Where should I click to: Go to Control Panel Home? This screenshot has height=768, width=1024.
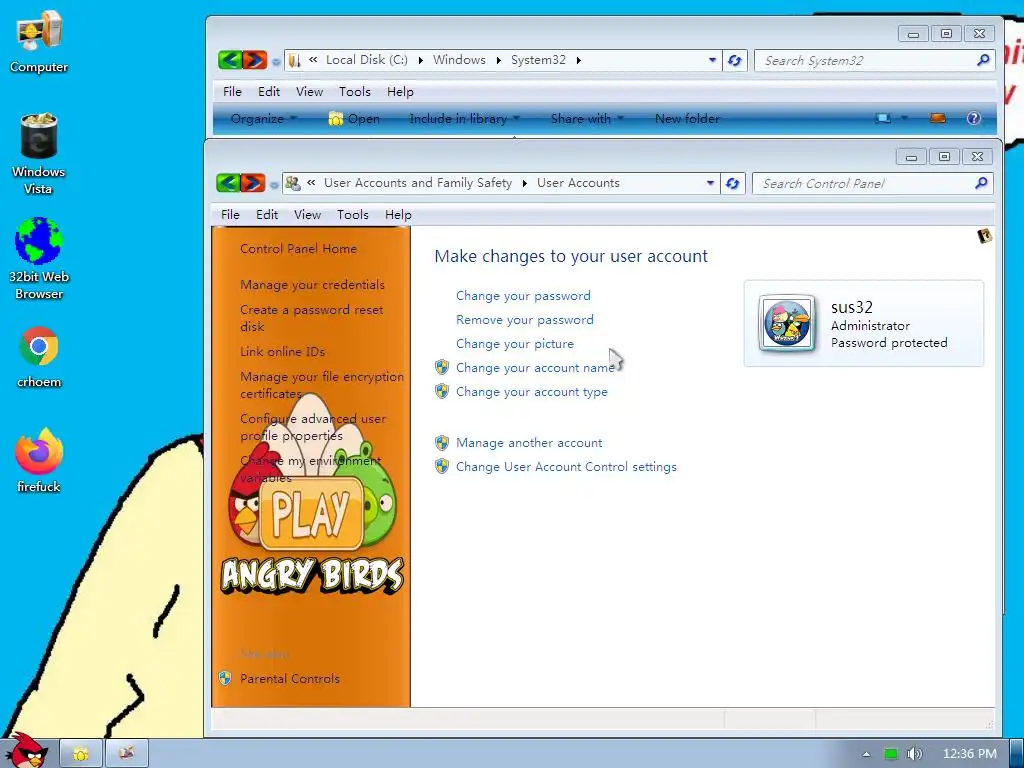[298, 249]
